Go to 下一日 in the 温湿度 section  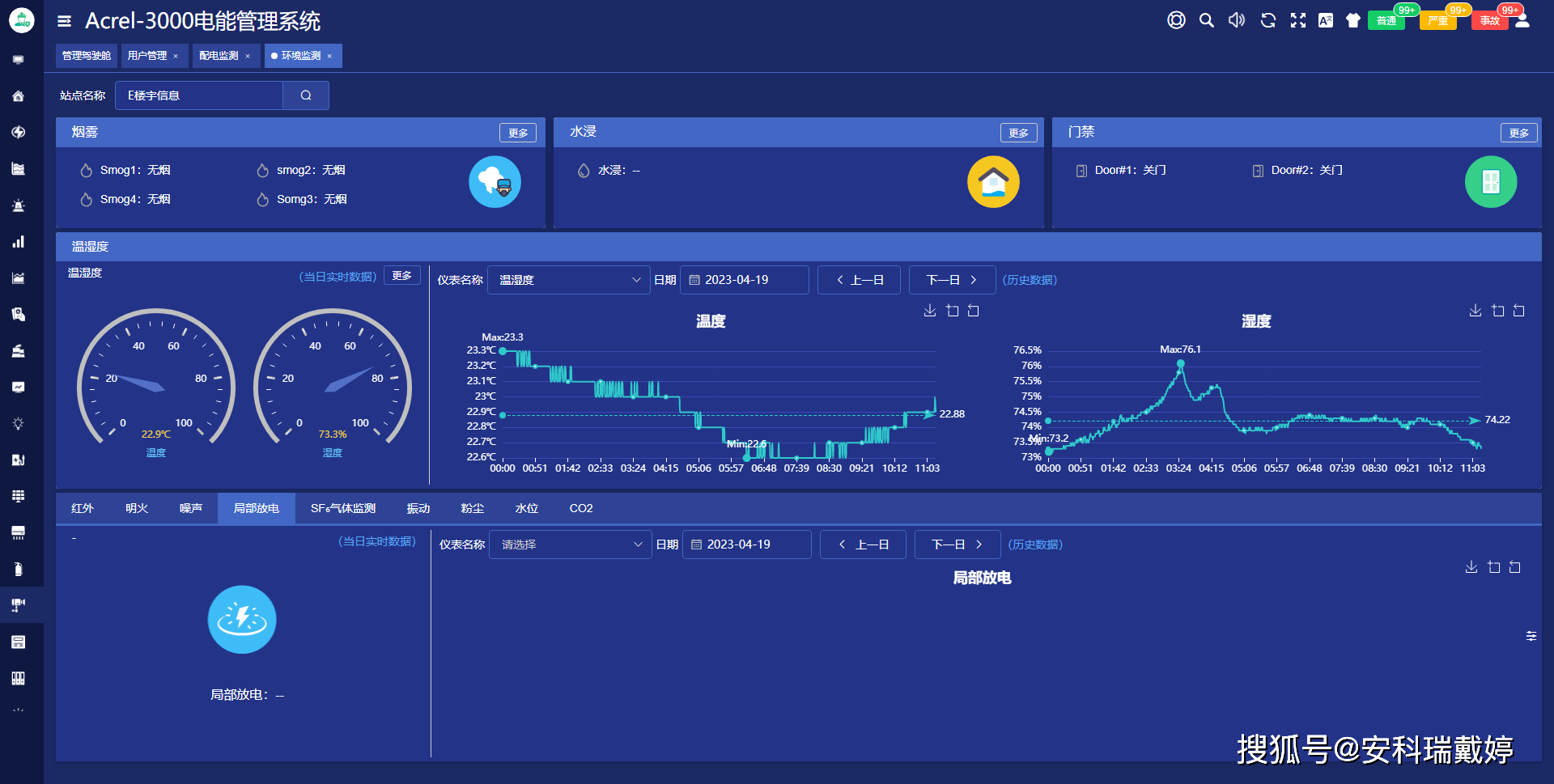pyautogui.click(x=952, y=280)
